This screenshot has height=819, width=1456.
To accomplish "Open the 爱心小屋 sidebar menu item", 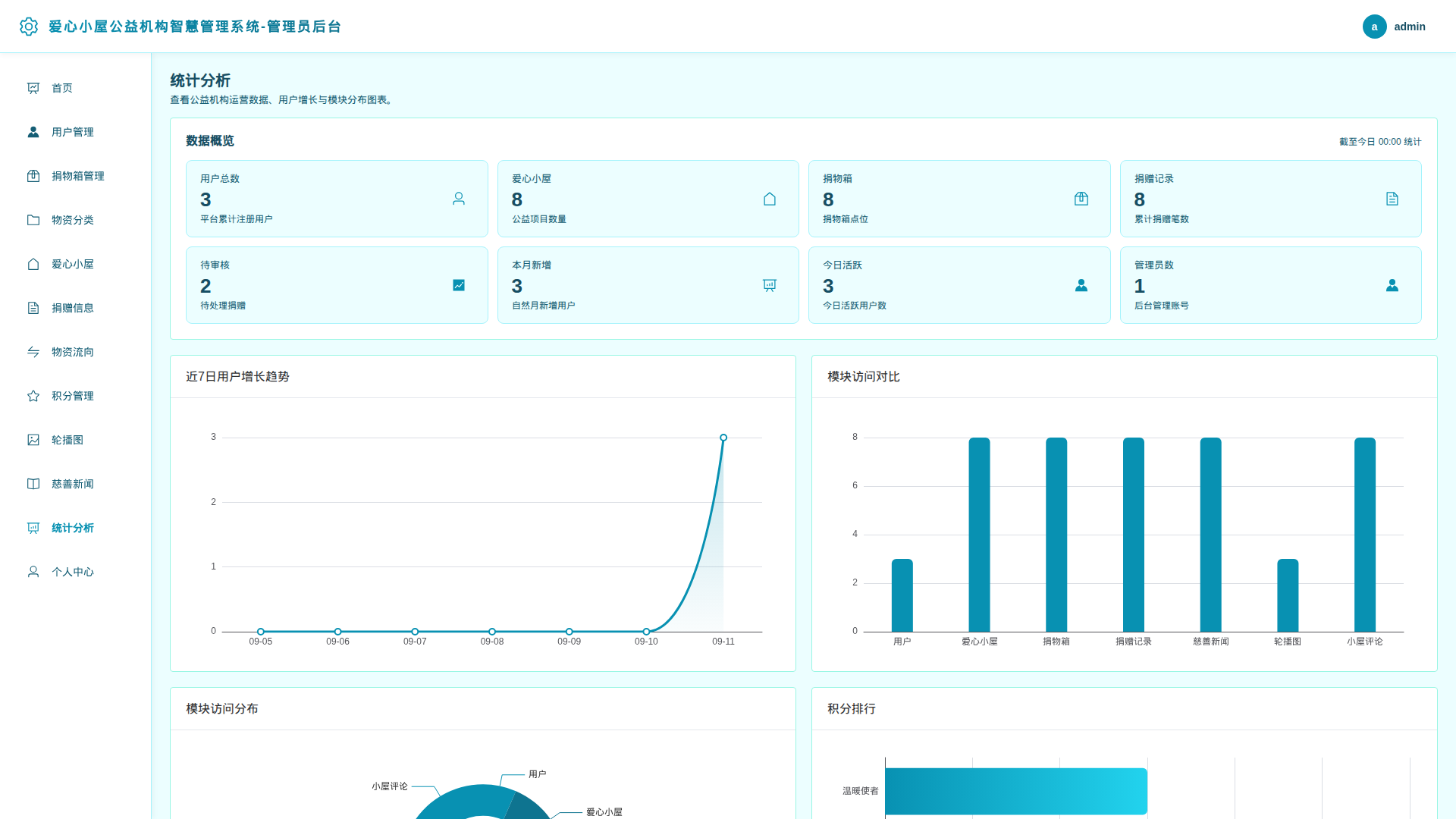I will [76, 264].
